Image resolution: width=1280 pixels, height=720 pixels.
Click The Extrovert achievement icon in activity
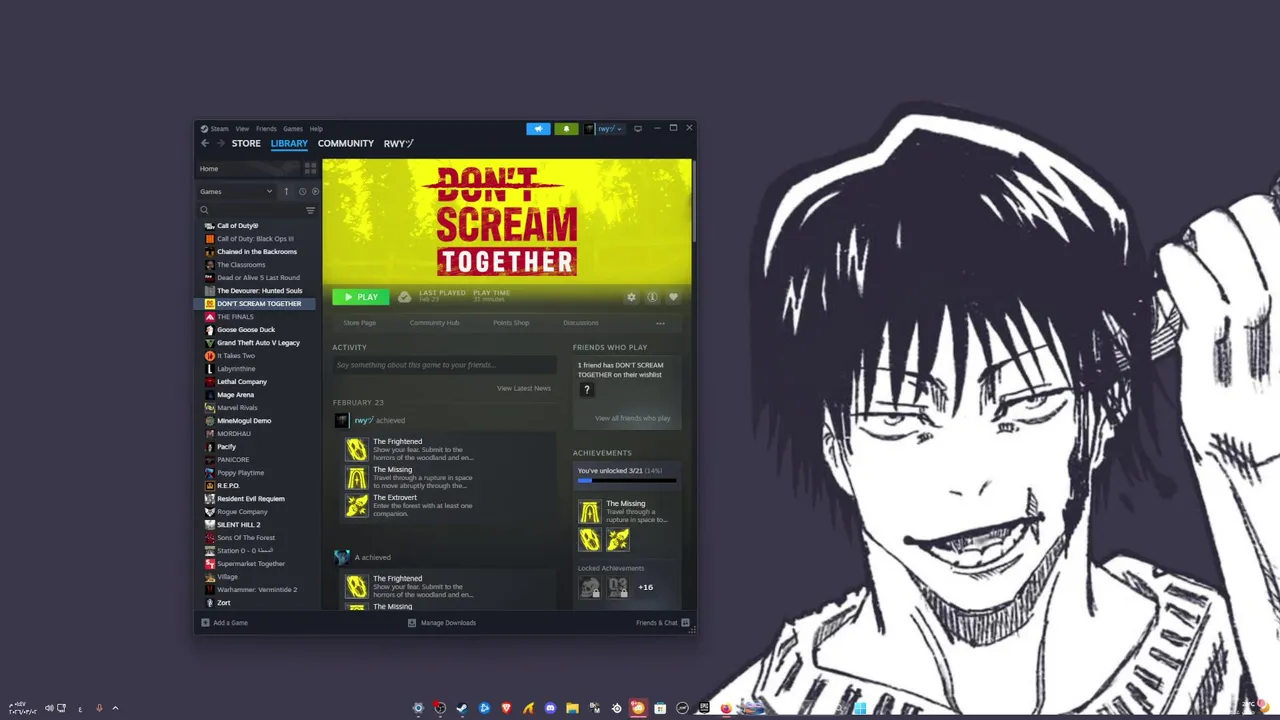(x=357, y=506)
